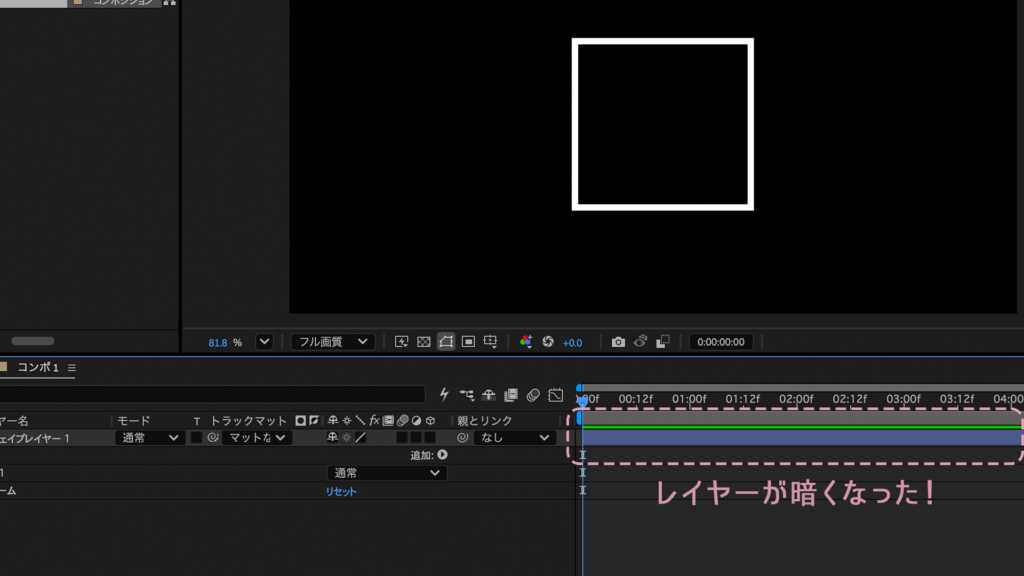This screenshot has height=576, width=1024.
Task: Click the shy switch column header icon
Action: pyautogui.click(x=332, y=421)
